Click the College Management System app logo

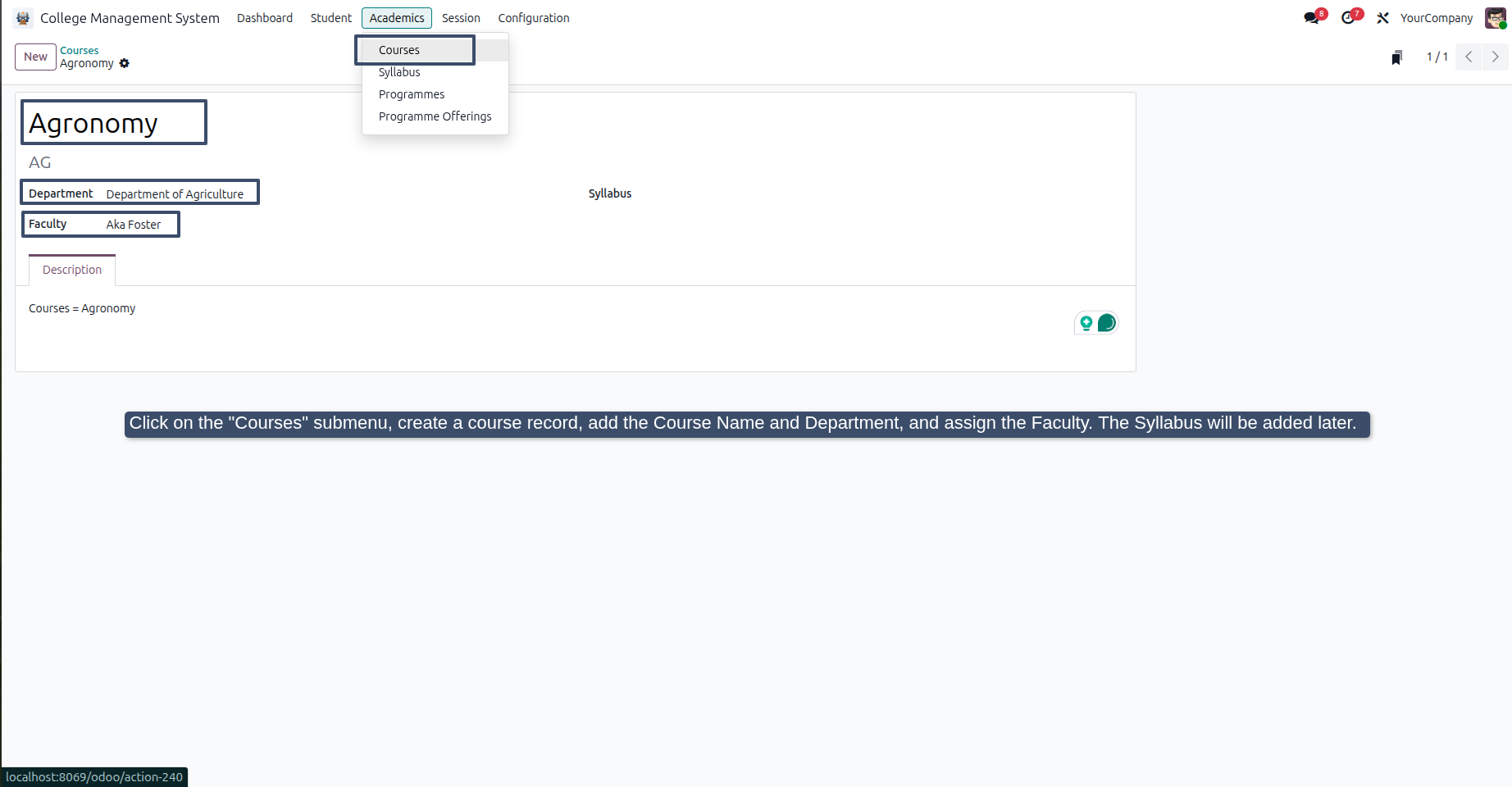pyautogui.click(x=23, y=18)
